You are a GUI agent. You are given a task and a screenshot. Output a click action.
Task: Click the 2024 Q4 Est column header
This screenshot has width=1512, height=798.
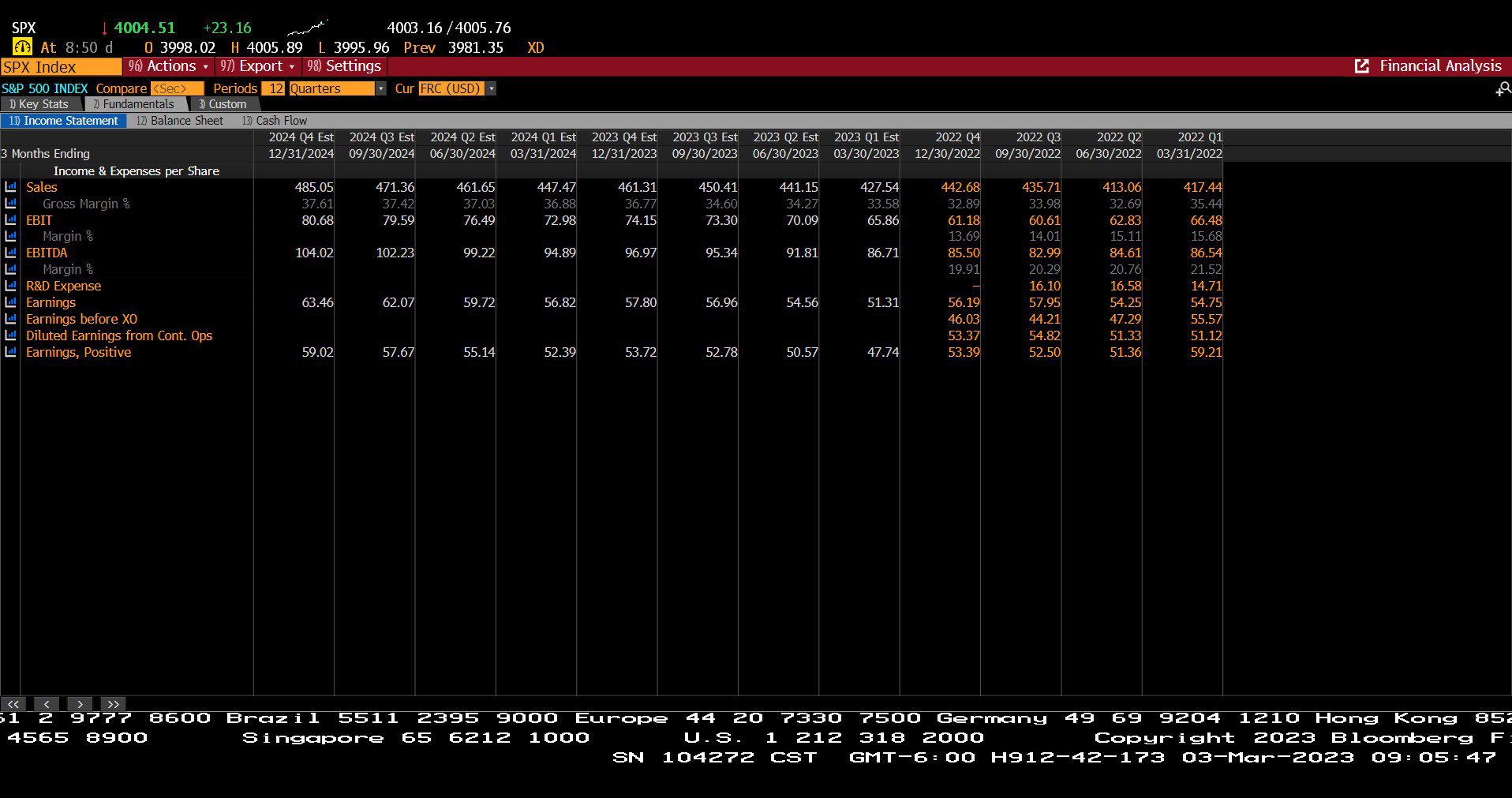pyautogui.click(x=301, y=137)
